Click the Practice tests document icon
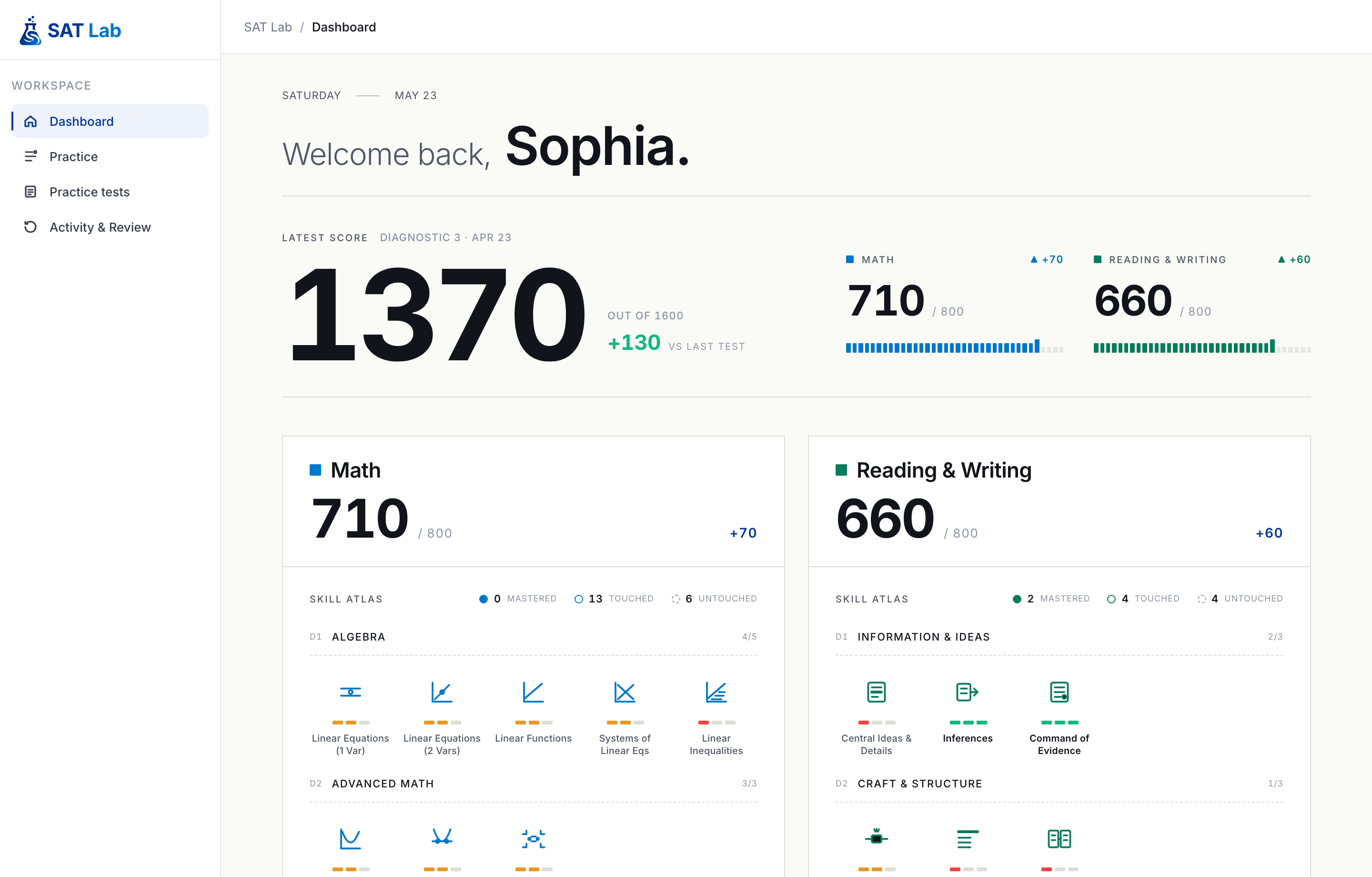 31,192
